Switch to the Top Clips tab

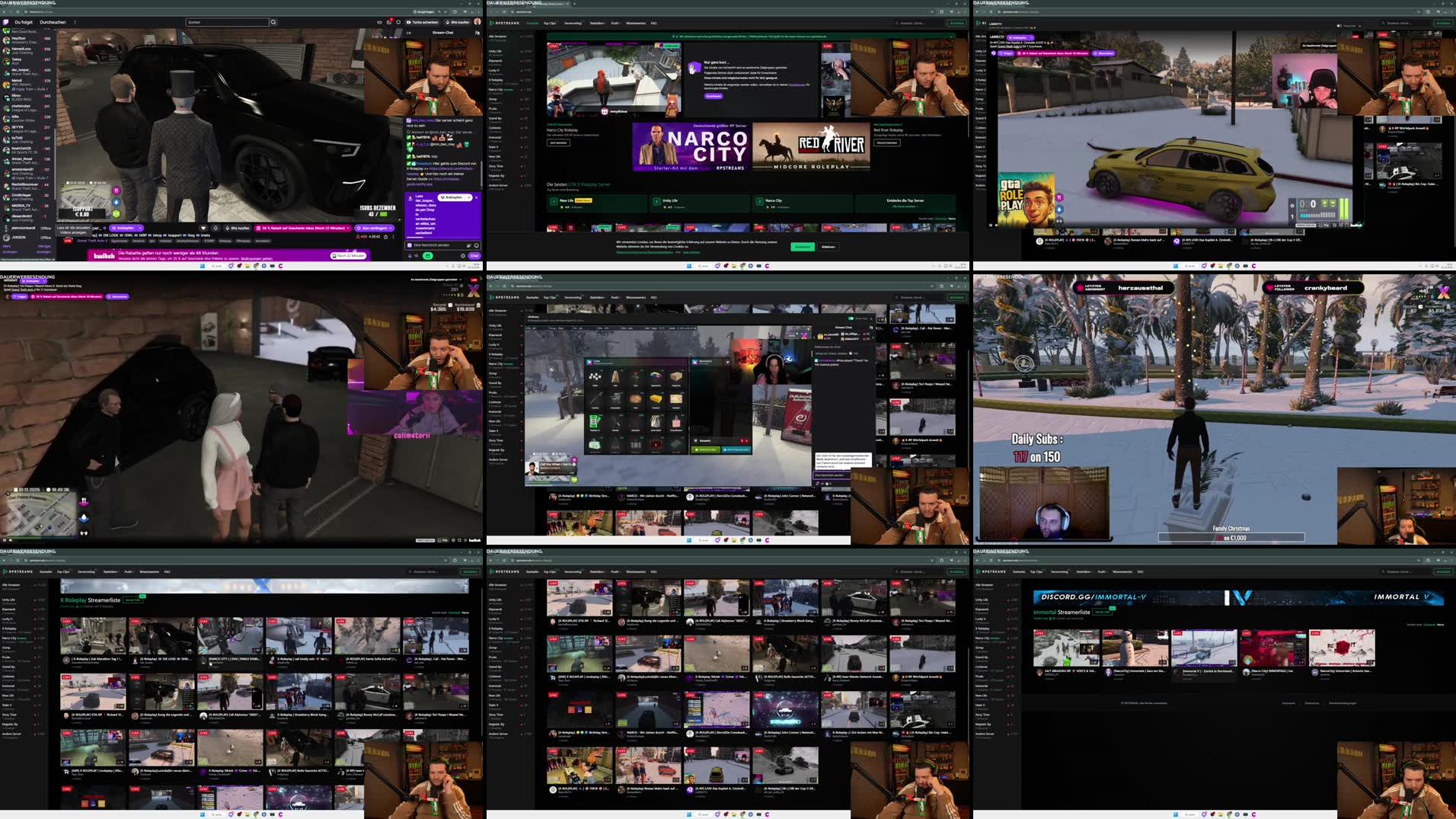click(x=550, y=23)
